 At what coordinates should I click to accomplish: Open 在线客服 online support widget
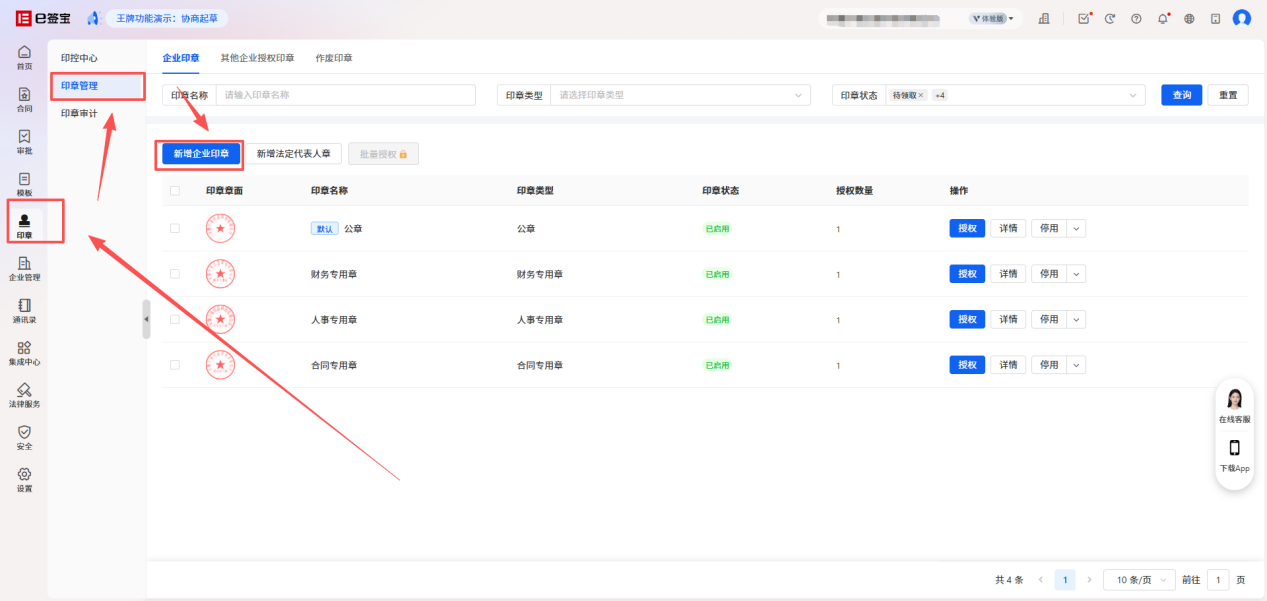point(1234,404)
